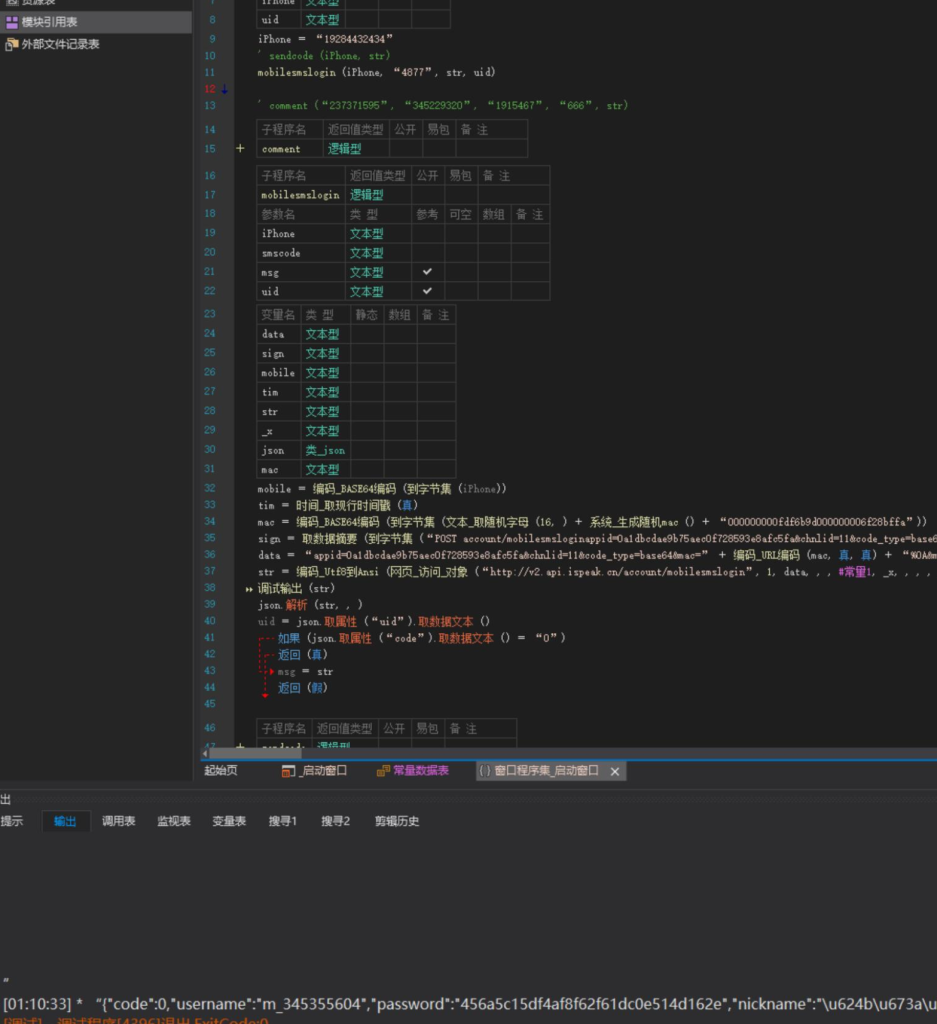Select 外部文件记录表 in the left tree

click(x=61, y=44)
